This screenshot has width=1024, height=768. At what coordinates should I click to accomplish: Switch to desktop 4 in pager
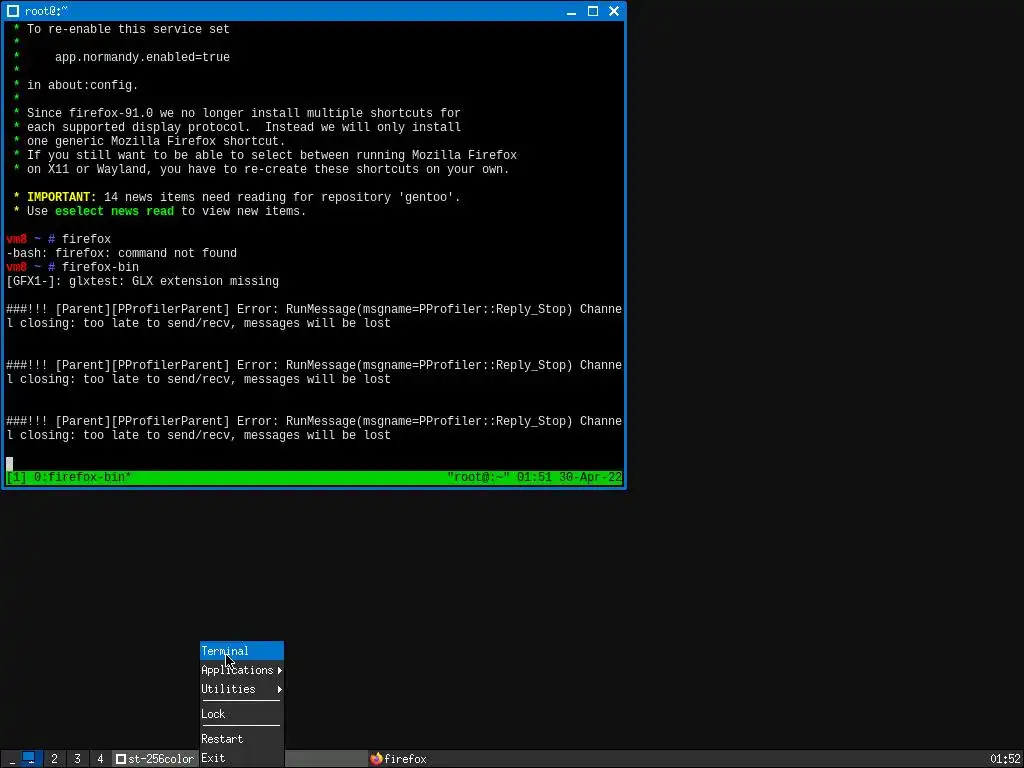pos(100,759)
